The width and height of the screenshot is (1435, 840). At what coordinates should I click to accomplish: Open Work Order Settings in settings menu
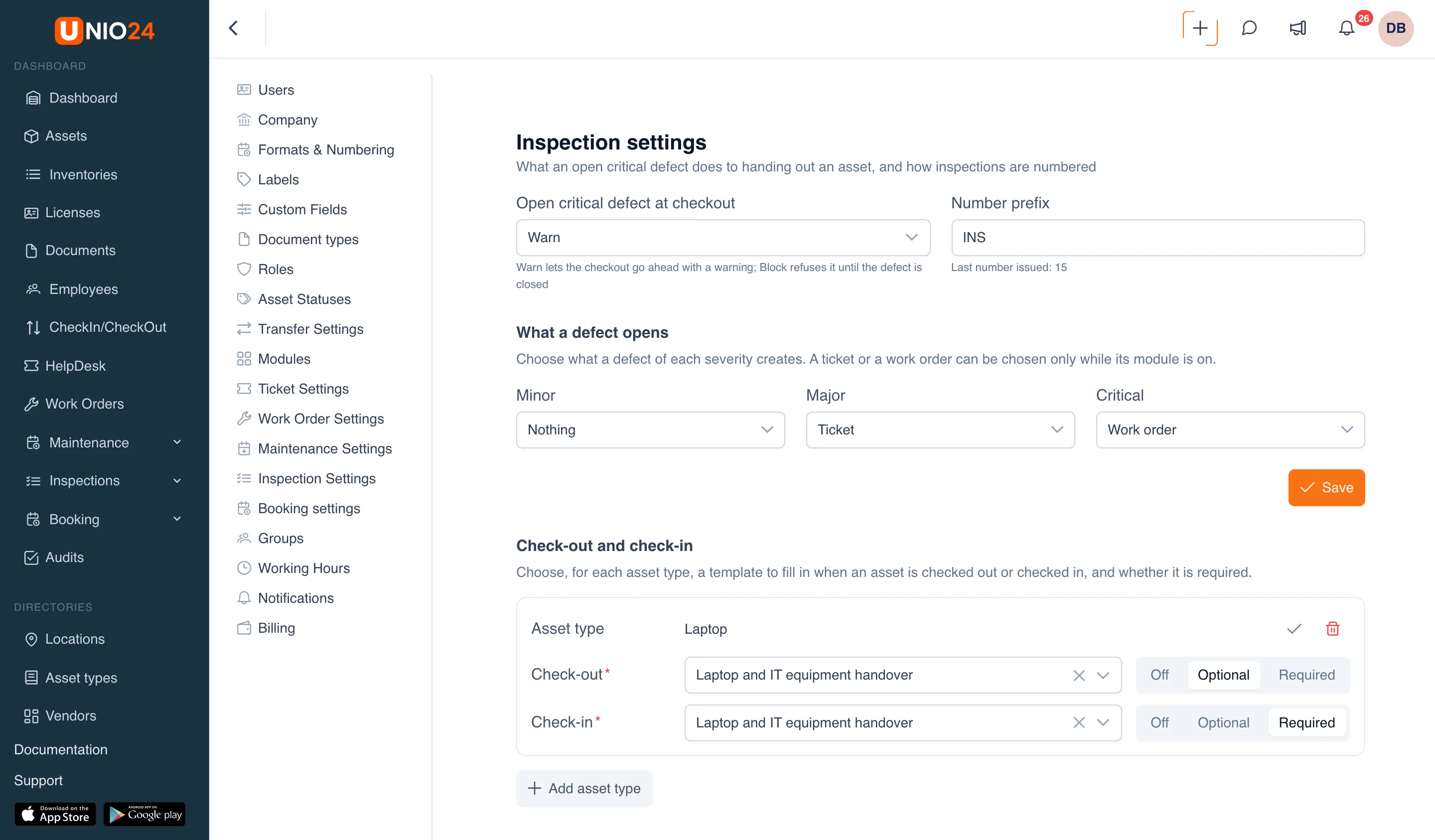click(310, 419)
